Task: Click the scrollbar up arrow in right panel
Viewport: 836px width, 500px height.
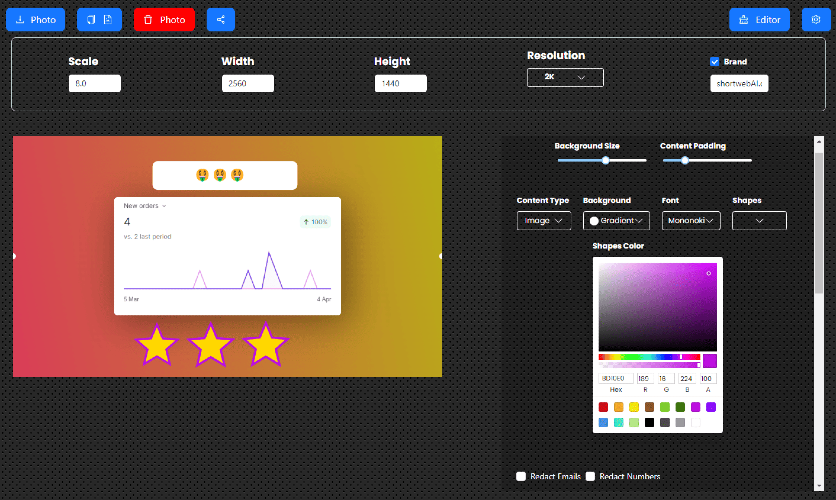Action: tap(819, 141)
